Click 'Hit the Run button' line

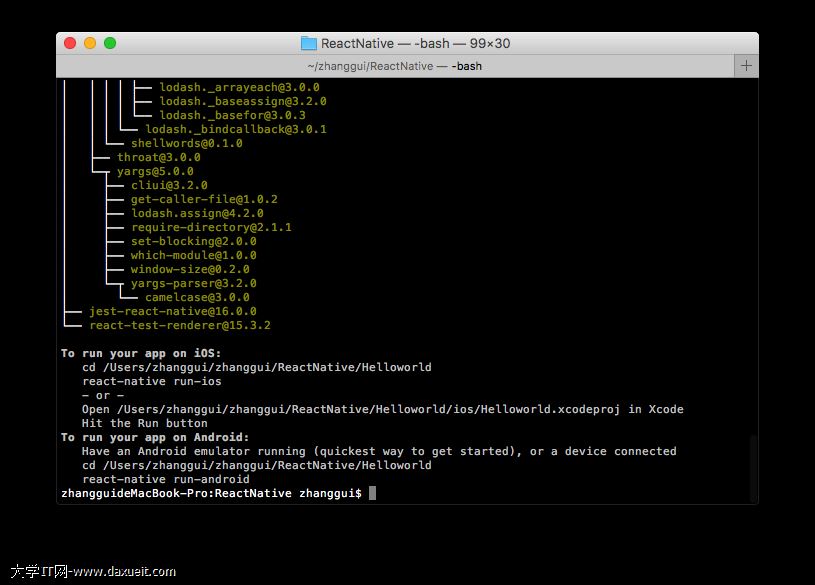click(x=144, y=424)
